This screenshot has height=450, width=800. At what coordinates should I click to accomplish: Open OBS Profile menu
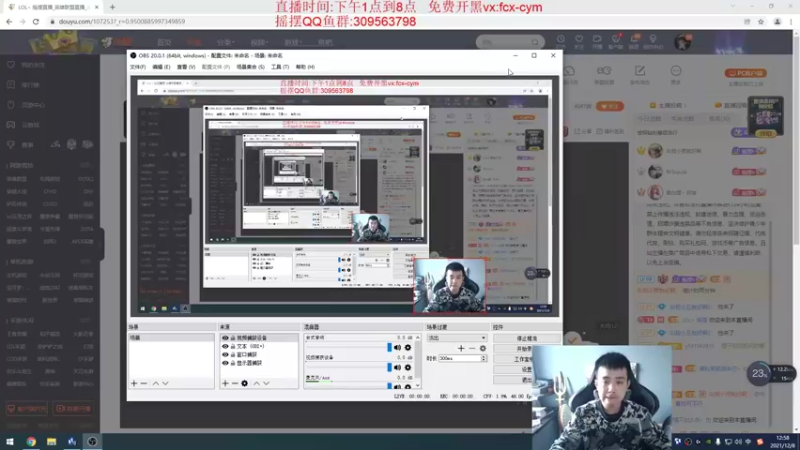216,67
